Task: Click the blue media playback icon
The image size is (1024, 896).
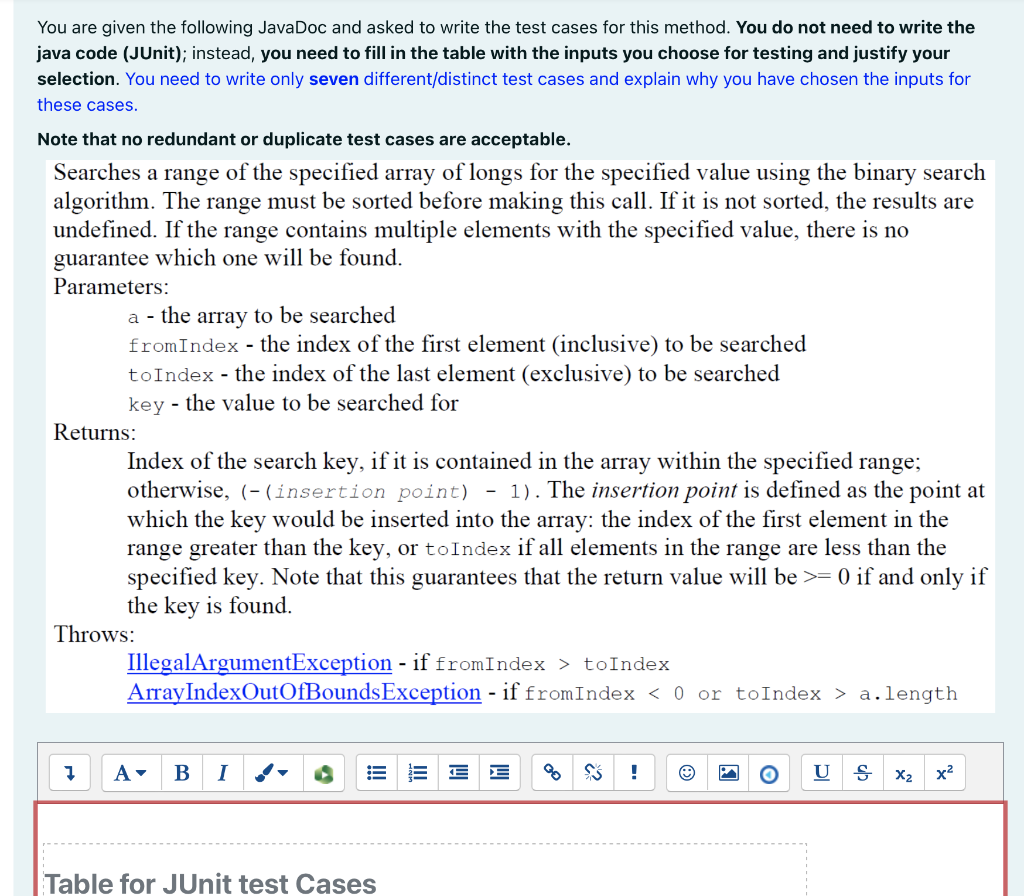Action: pyautogui.click(x=769, y=773)
